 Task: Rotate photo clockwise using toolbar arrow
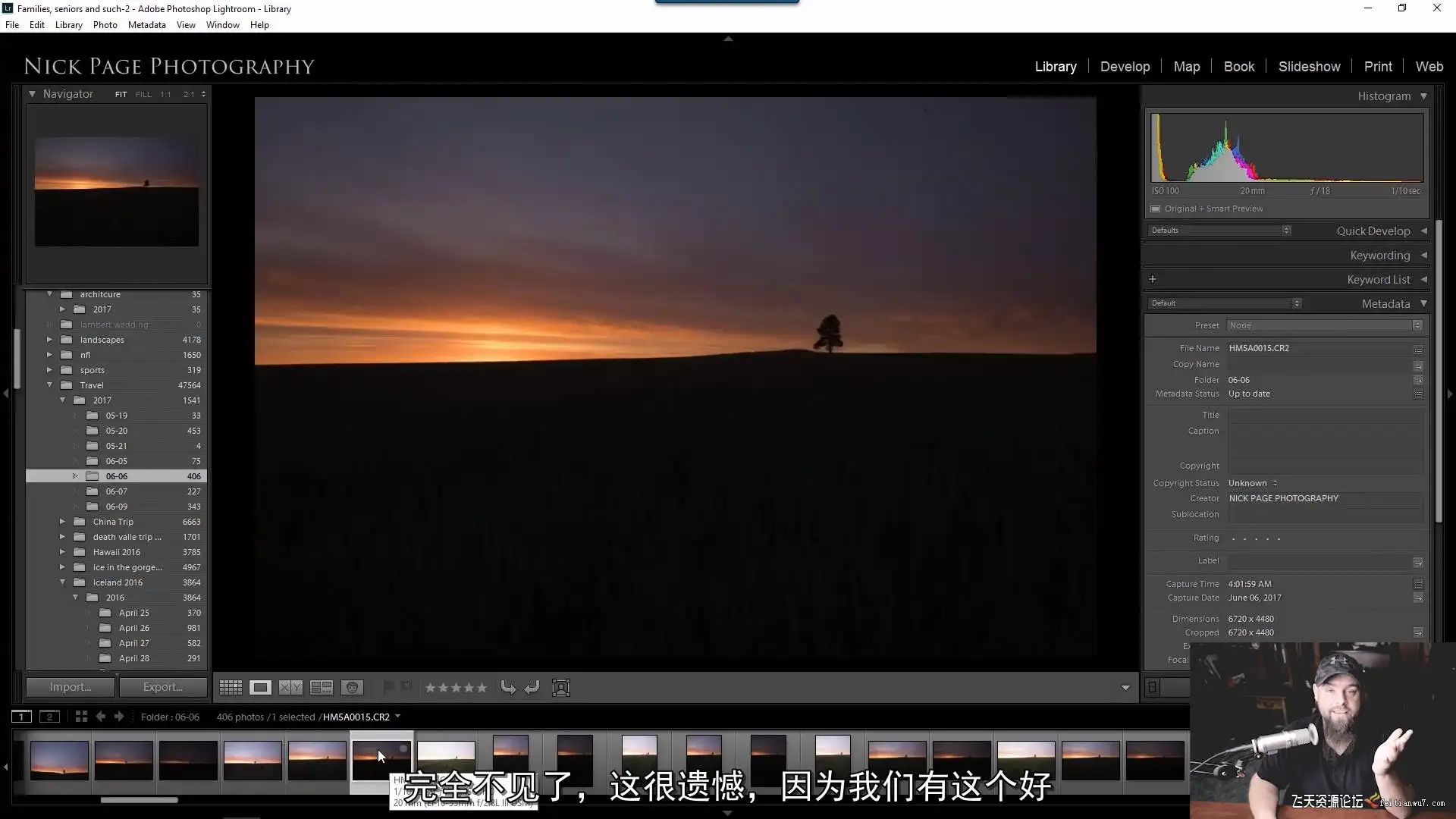[532, 688]
